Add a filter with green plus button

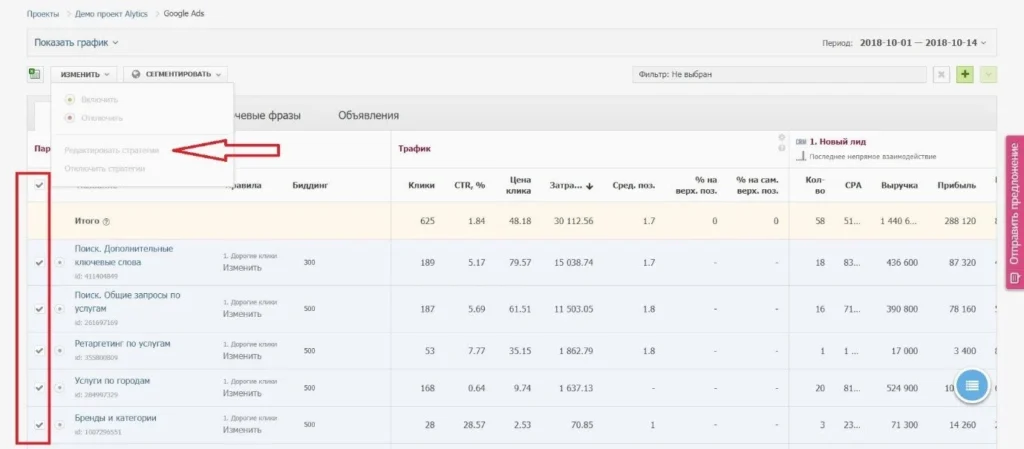click(x=965, y=74)
